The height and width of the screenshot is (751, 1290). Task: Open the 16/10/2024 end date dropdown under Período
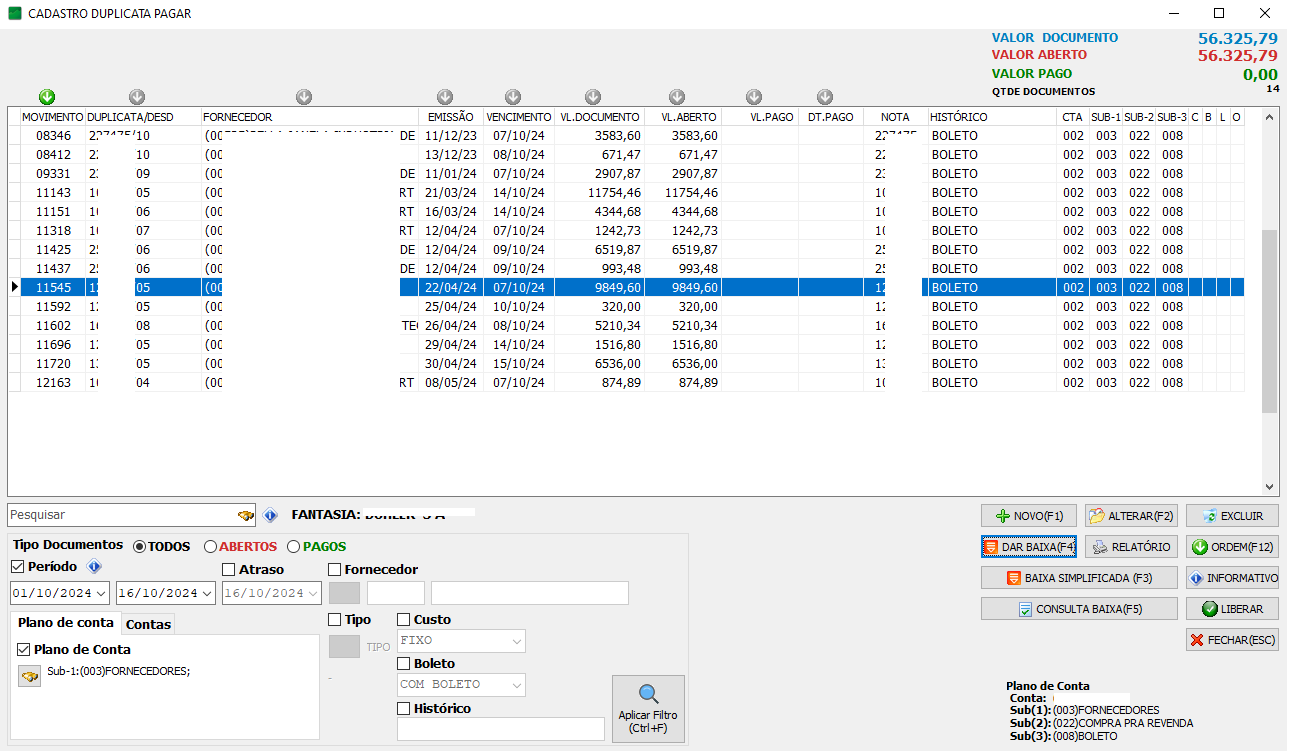click(x=207, y=593)
